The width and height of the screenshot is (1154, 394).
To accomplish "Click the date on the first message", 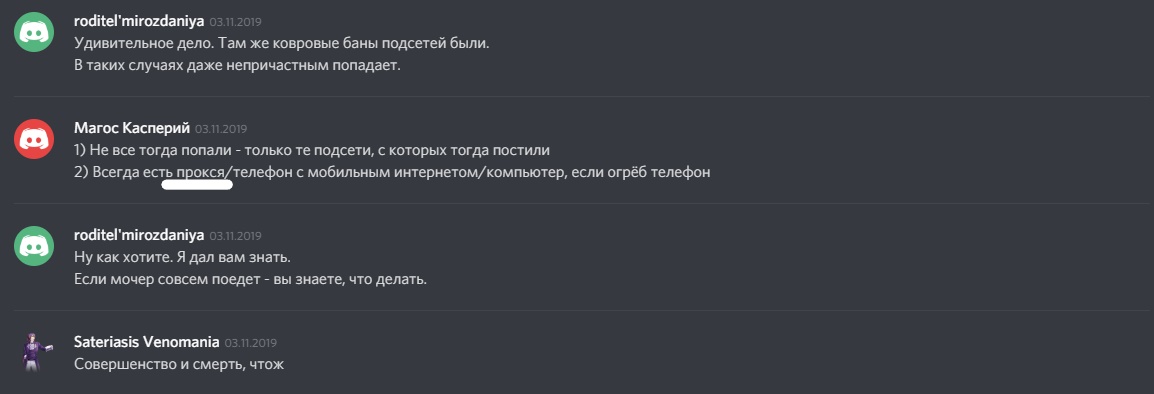I will coord(236,22).
